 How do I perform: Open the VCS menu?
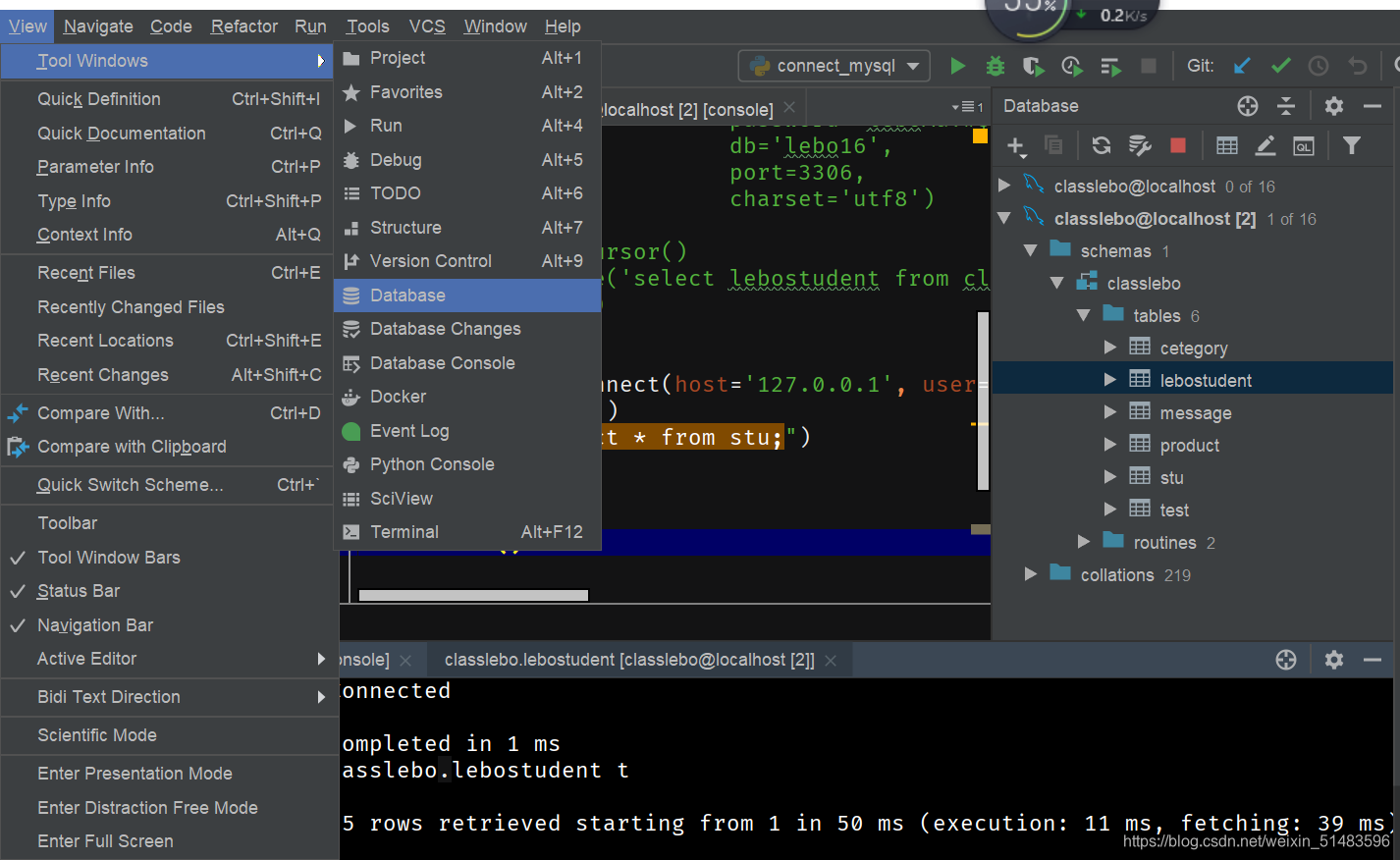click(427, 27)
